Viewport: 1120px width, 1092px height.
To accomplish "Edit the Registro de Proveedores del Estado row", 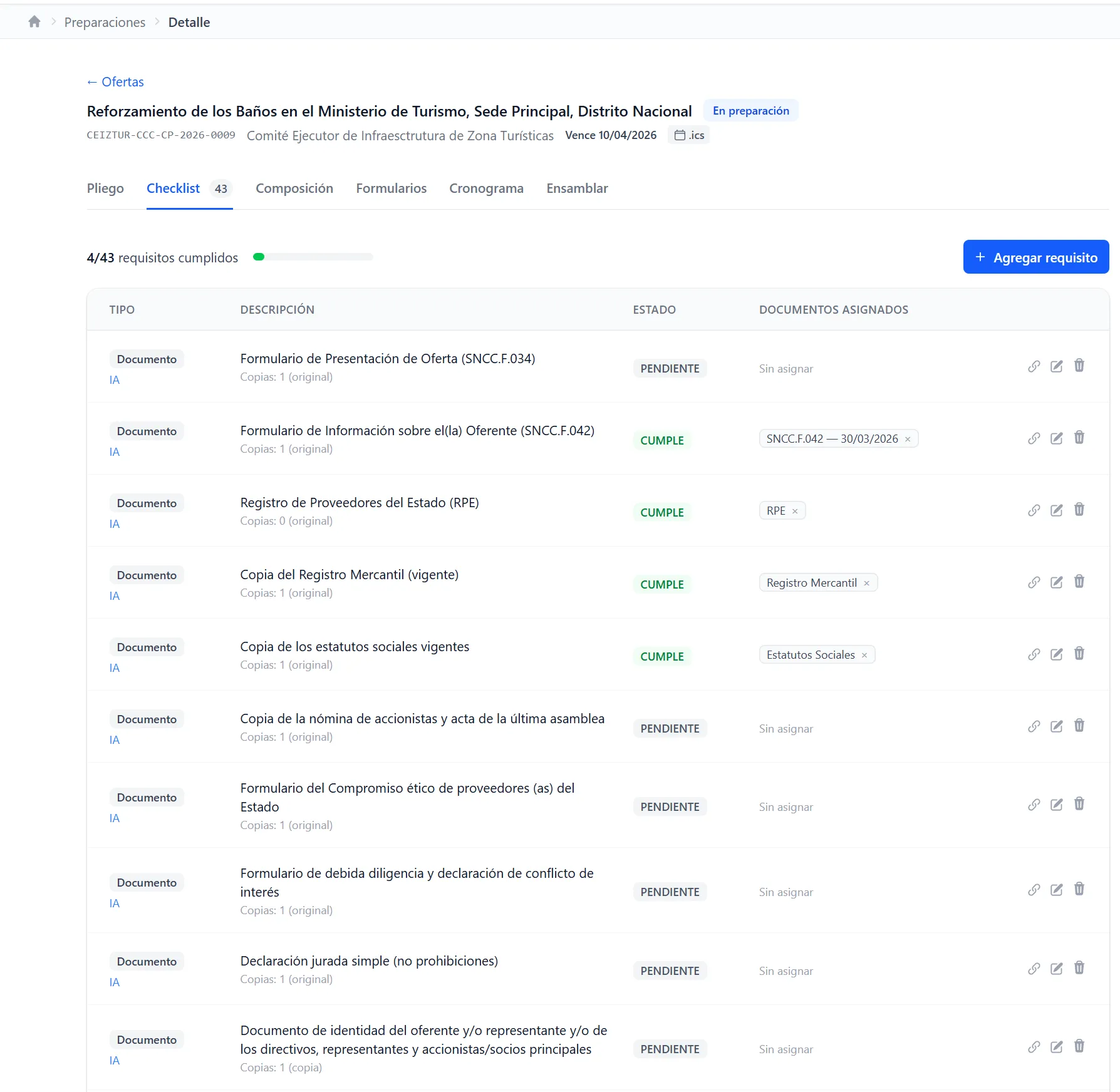I will 1057,510.
